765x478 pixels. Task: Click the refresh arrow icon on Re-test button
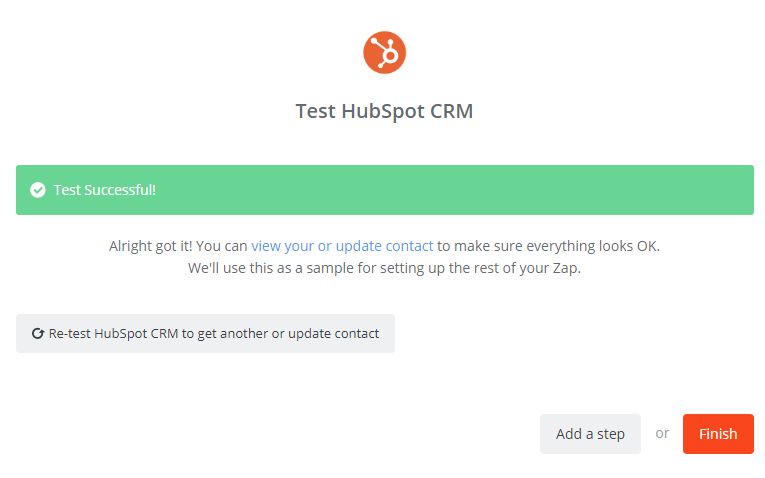point(38,334)
